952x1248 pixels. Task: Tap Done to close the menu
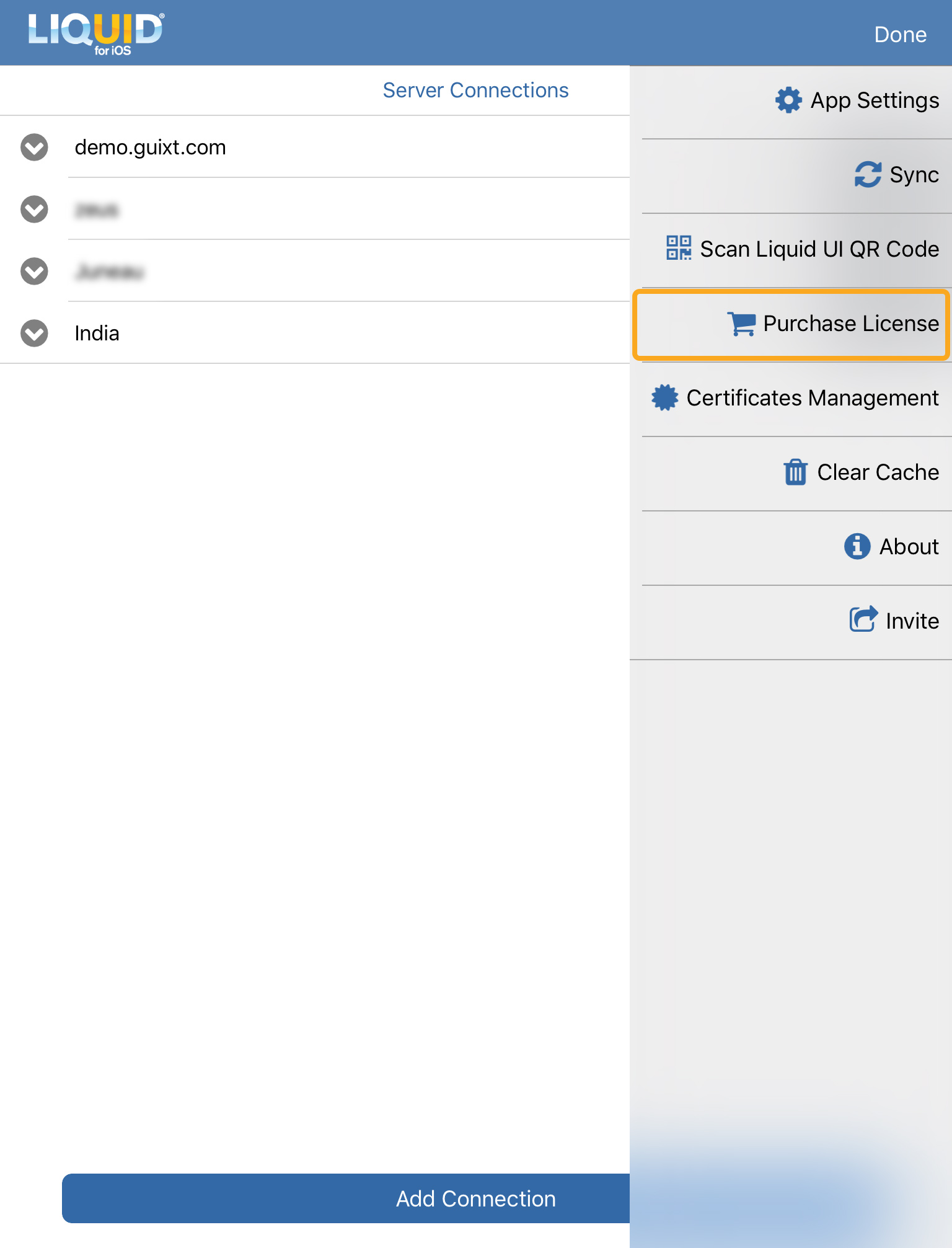coord(900,35)
